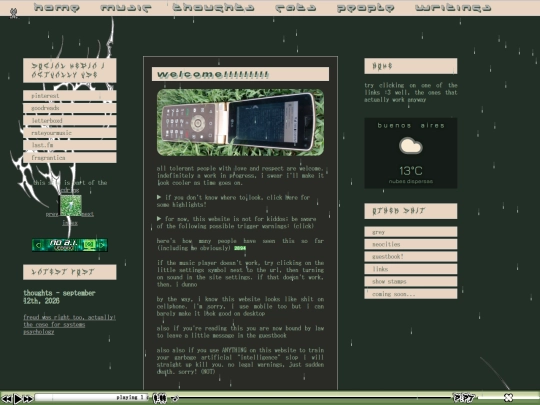The image size is (540, 405).
Task: Open the rateyourmusic link
Action: (70, 133)
